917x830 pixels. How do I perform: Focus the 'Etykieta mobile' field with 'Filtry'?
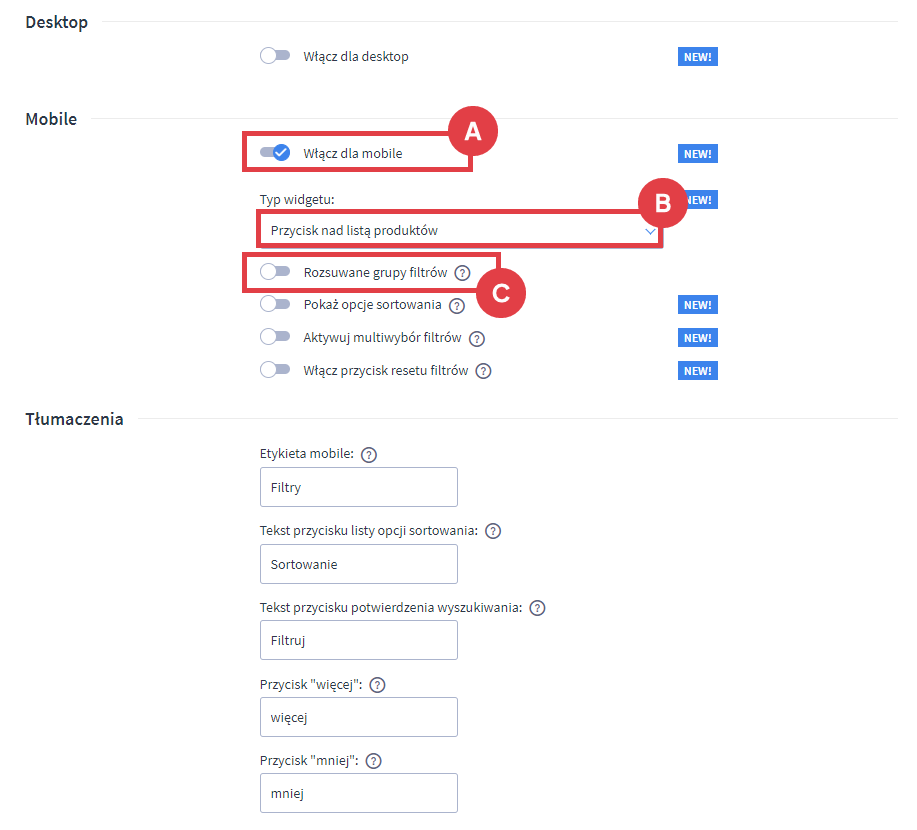(x=358, y=487)
